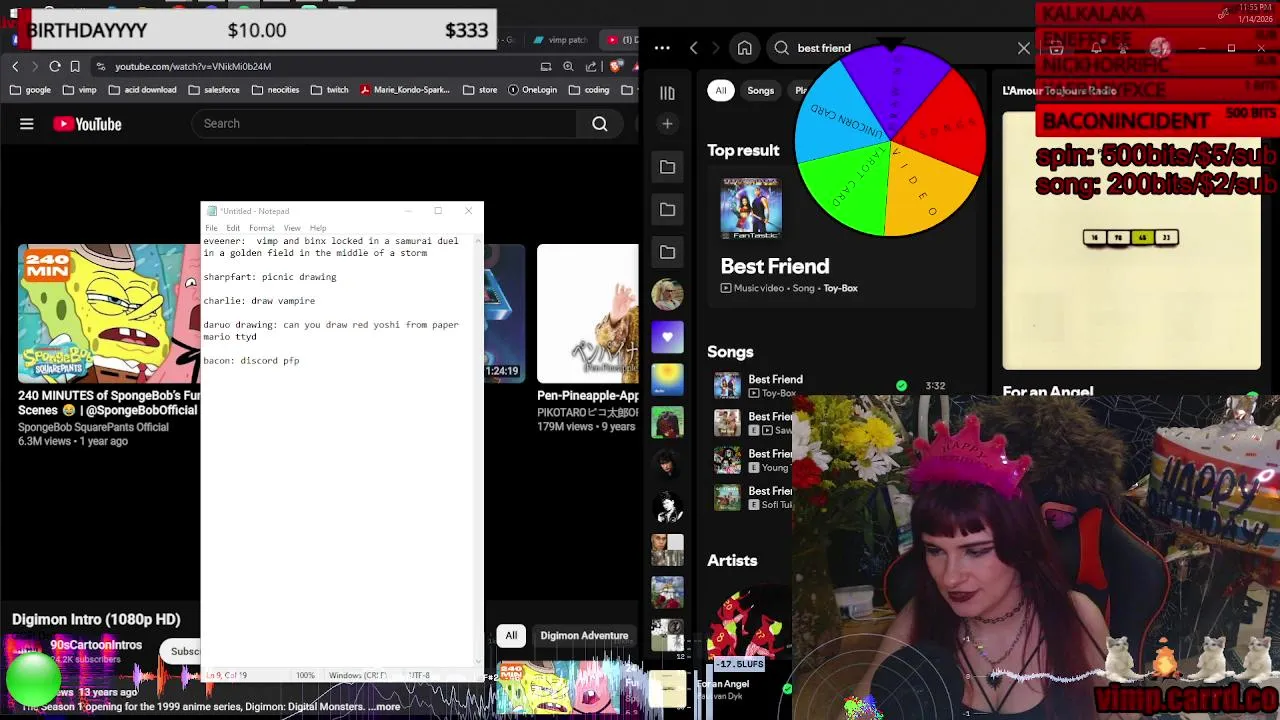1280x720 pixels.
Task: Open the Brave shields icon
Action: tap(616, 66)
